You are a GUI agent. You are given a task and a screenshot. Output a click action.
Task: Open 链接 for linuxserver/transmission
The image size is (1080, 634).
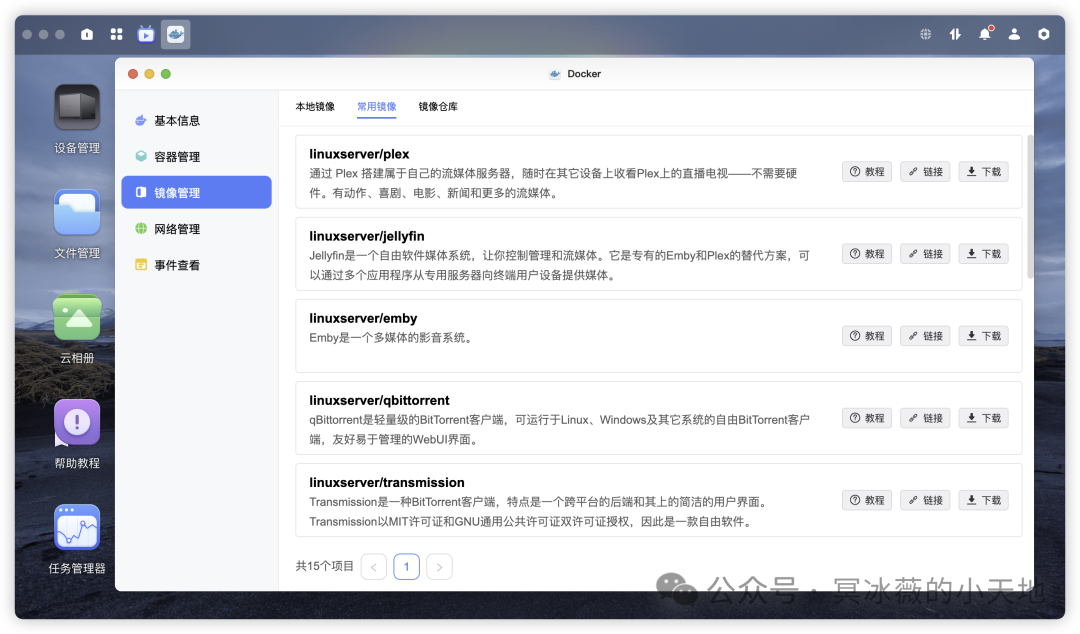[x=925, y=500]
